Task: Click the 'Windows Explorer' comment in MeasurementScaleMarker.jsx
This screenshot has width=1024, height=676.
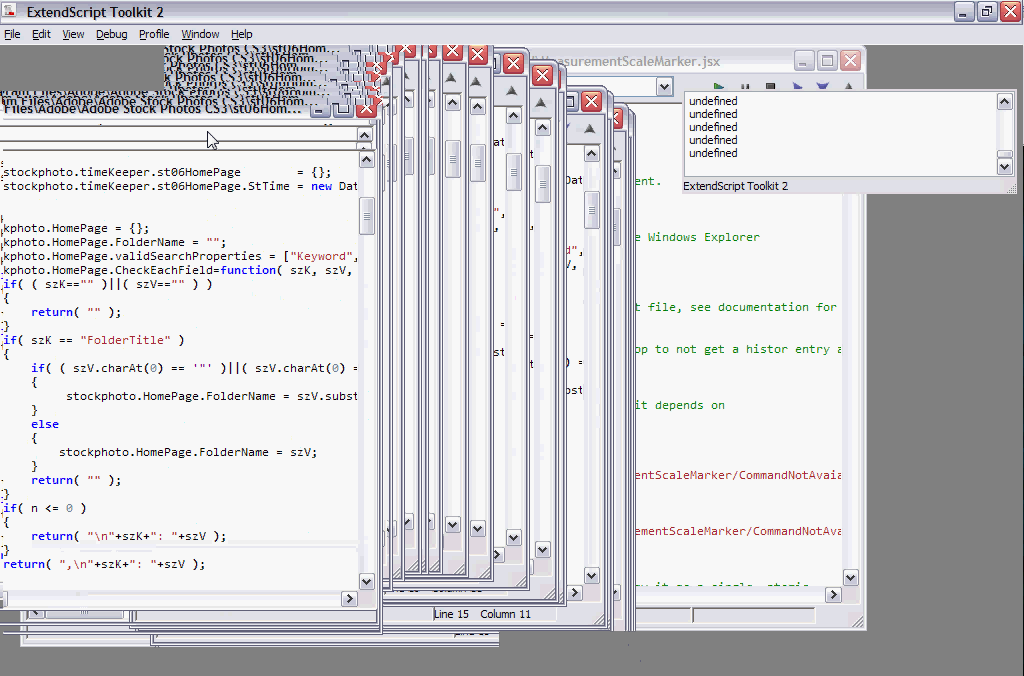Action: tap(704, 237)
